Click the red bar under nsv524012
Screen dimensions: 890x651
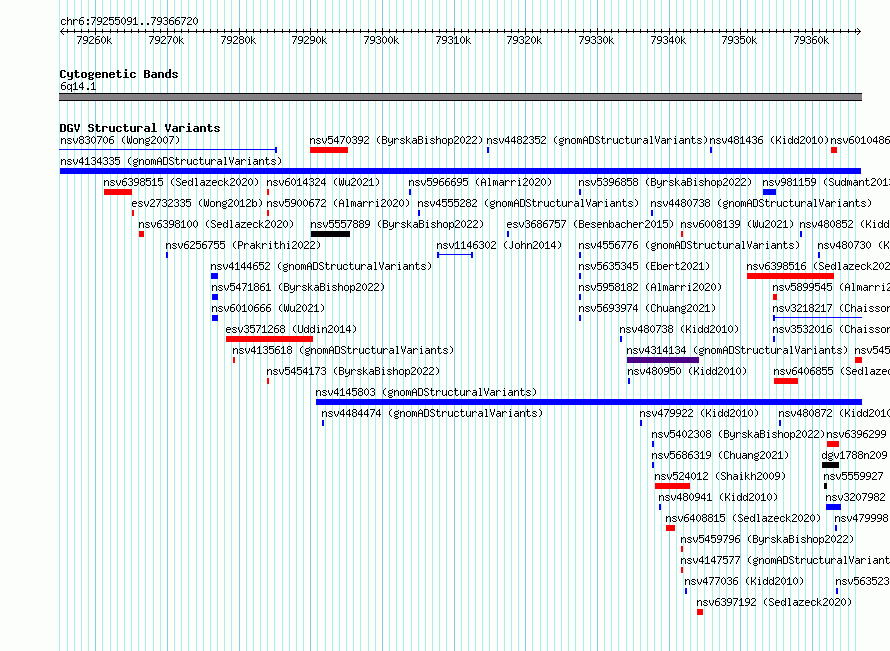click(672, 486)
